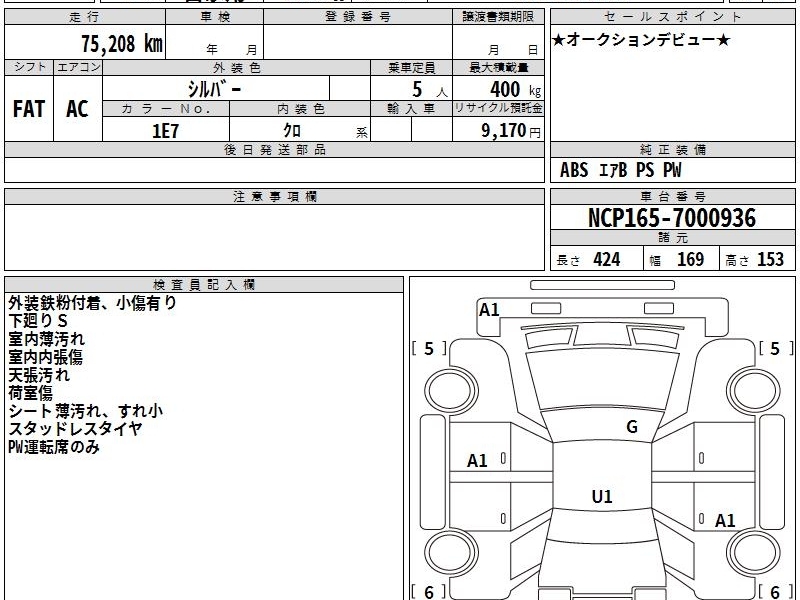
Task: Click the 諸元 header
Action: pyautogui.click(x=673, y=238)
